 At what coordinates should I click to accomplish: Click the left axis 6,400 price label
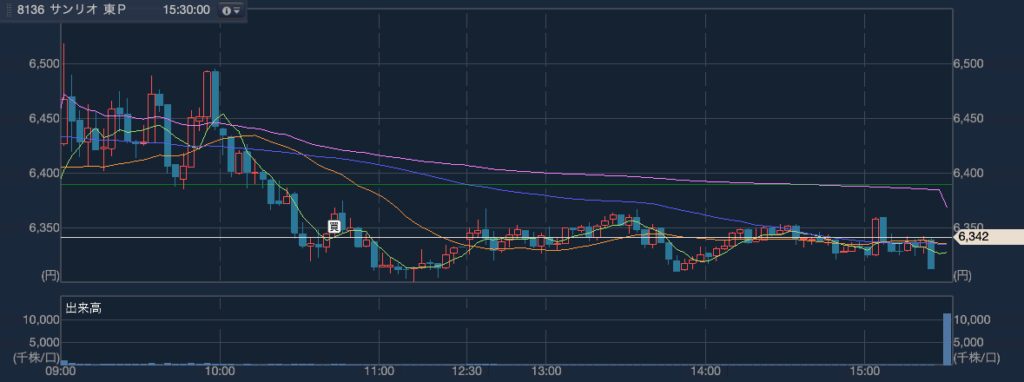pyautogui.click(x=43, y=173)
